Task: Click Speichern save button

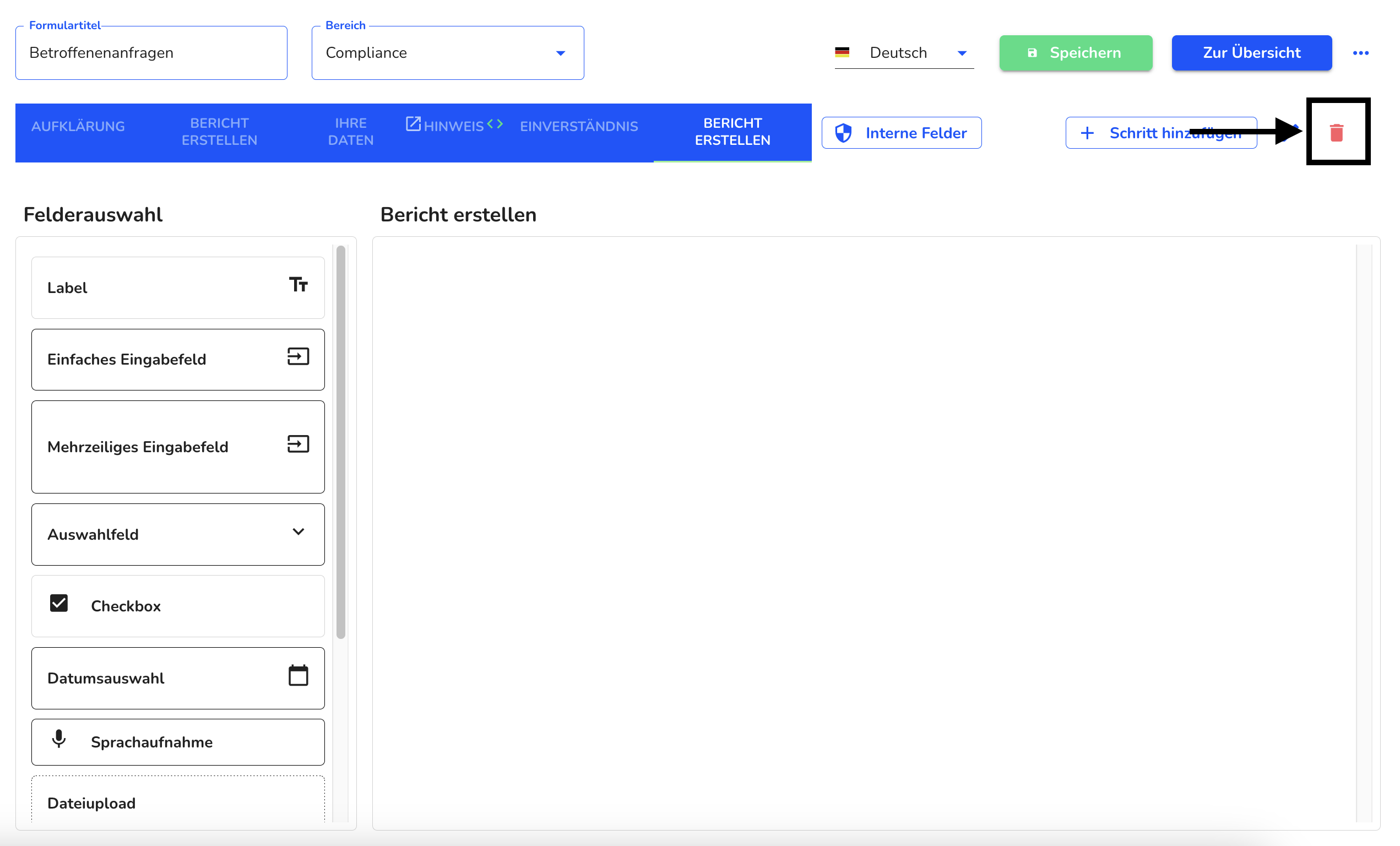Action: pos(1075,52)
